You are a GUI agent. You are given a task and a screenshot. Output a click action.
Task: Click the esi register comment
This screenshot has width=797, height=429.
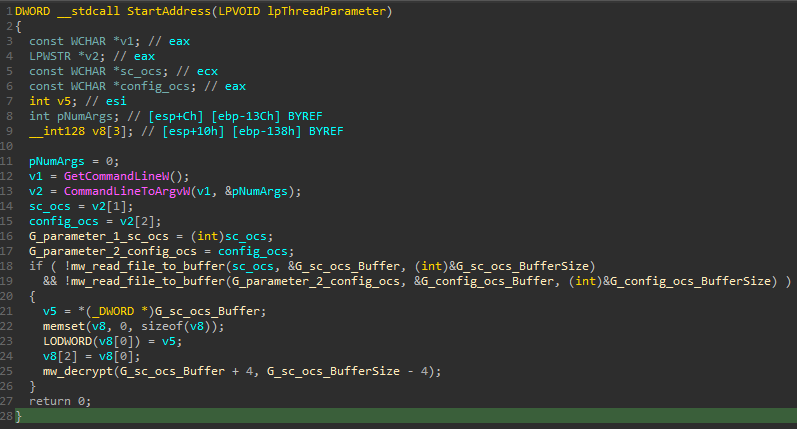tap(116, 101)
